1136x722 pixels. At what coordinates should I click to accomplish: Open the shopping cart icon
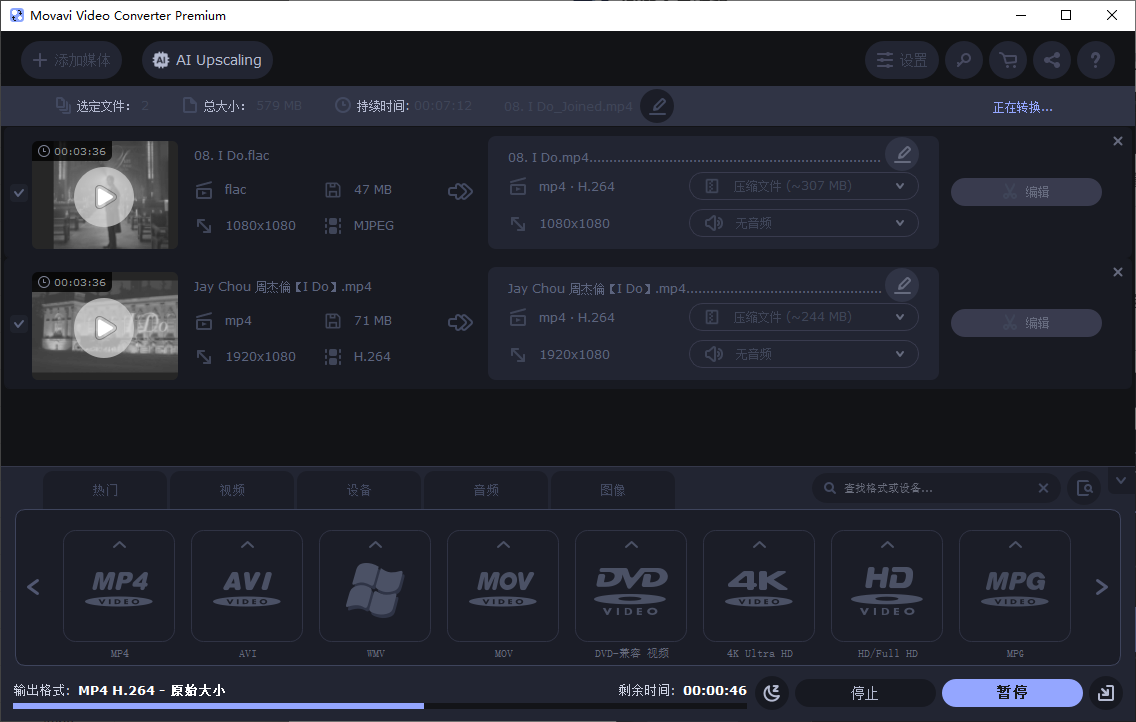1008,60
